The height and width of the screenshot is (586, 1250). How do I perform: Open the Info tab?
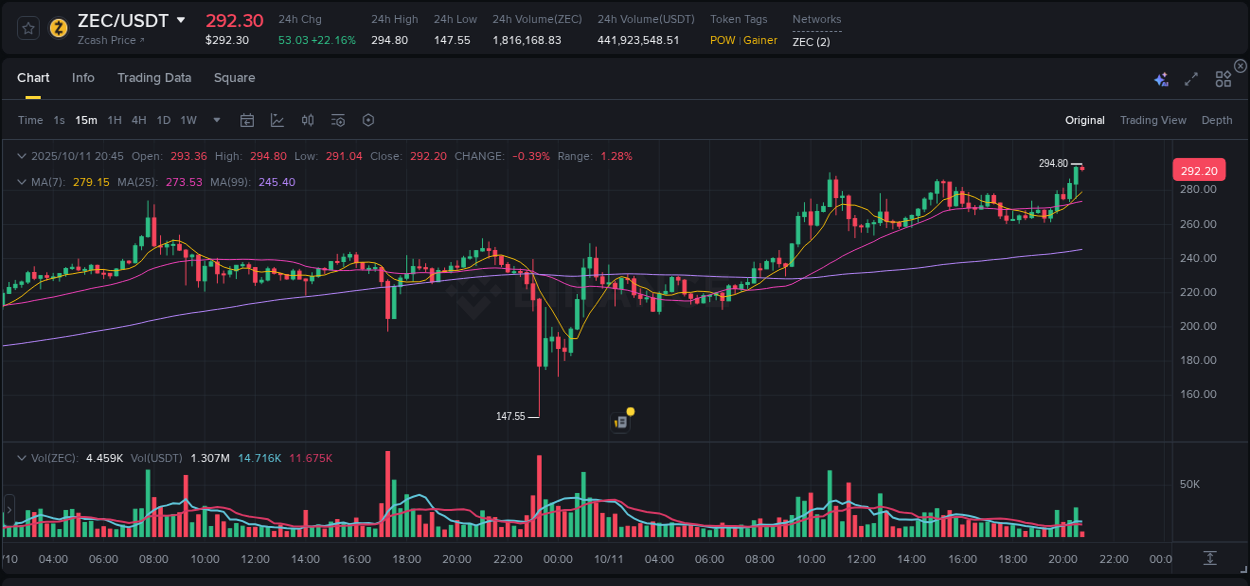(83, 77)
